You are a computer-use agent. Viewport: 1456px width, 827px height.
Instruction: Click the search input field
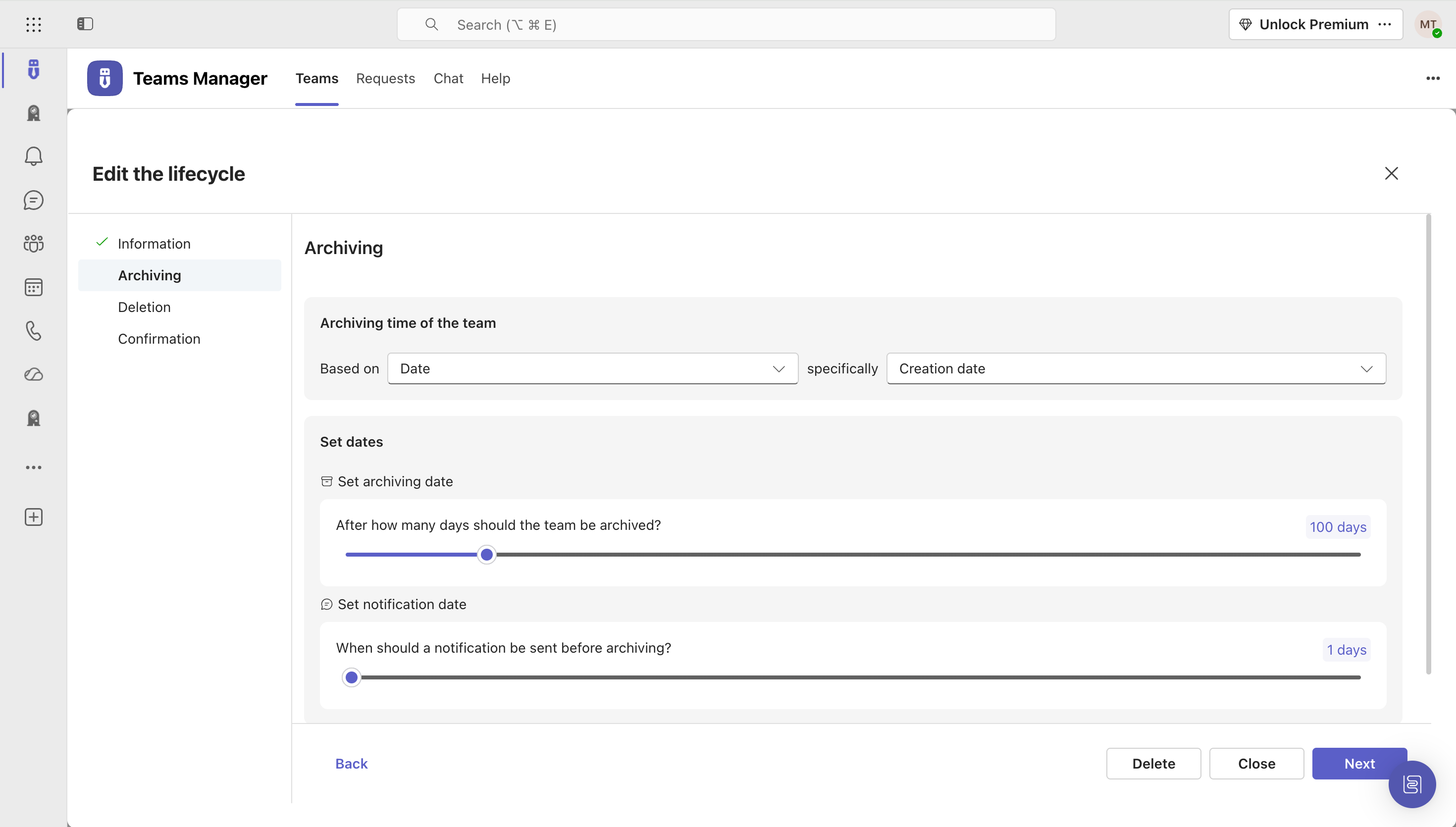coord(726,24)
